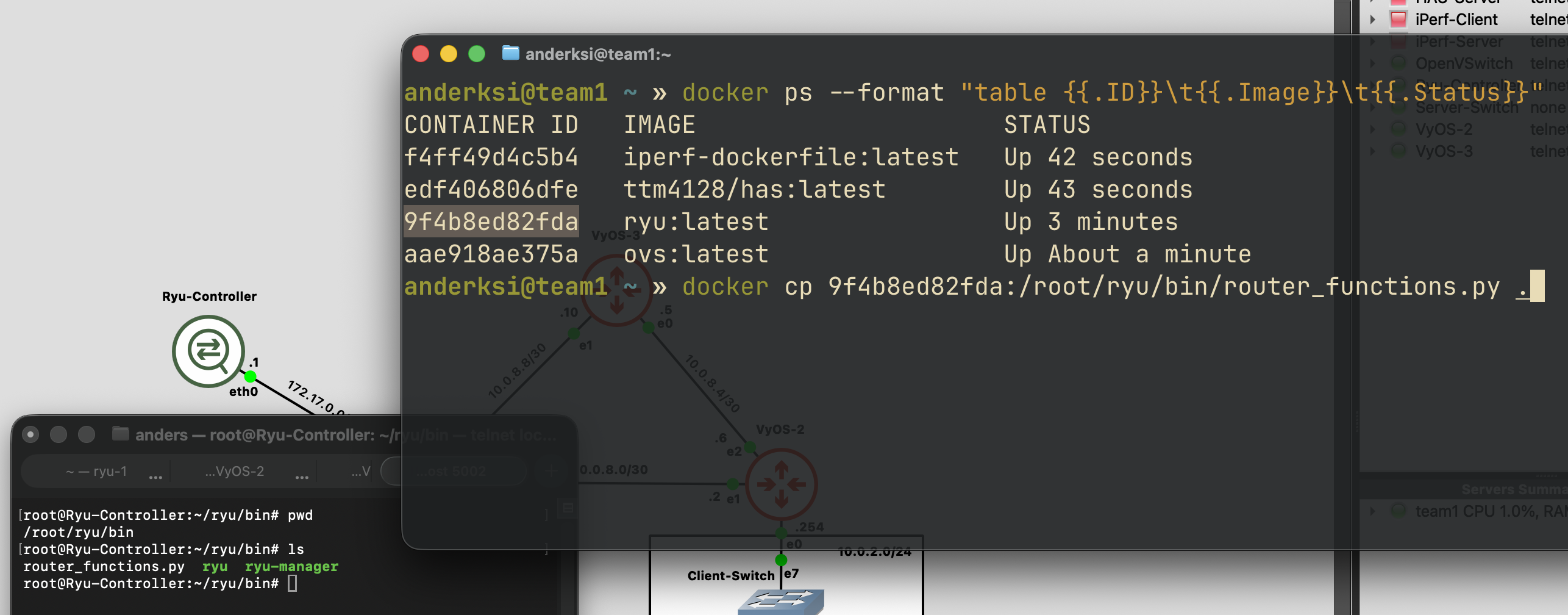Viewport: 1568px width, 615px height.
Task: Select the VyOS-2 router icon on the canvas
Action: (782, 484)
